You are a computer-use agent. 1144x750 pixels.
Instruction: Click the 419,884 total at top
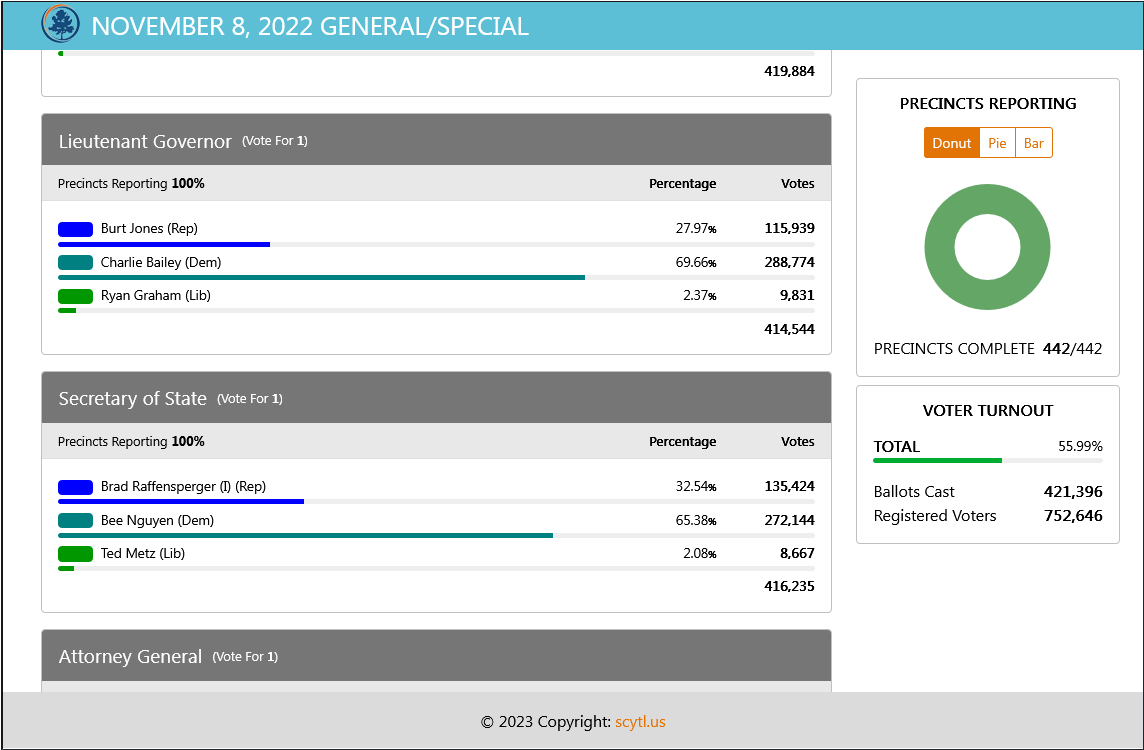[789, 71]
